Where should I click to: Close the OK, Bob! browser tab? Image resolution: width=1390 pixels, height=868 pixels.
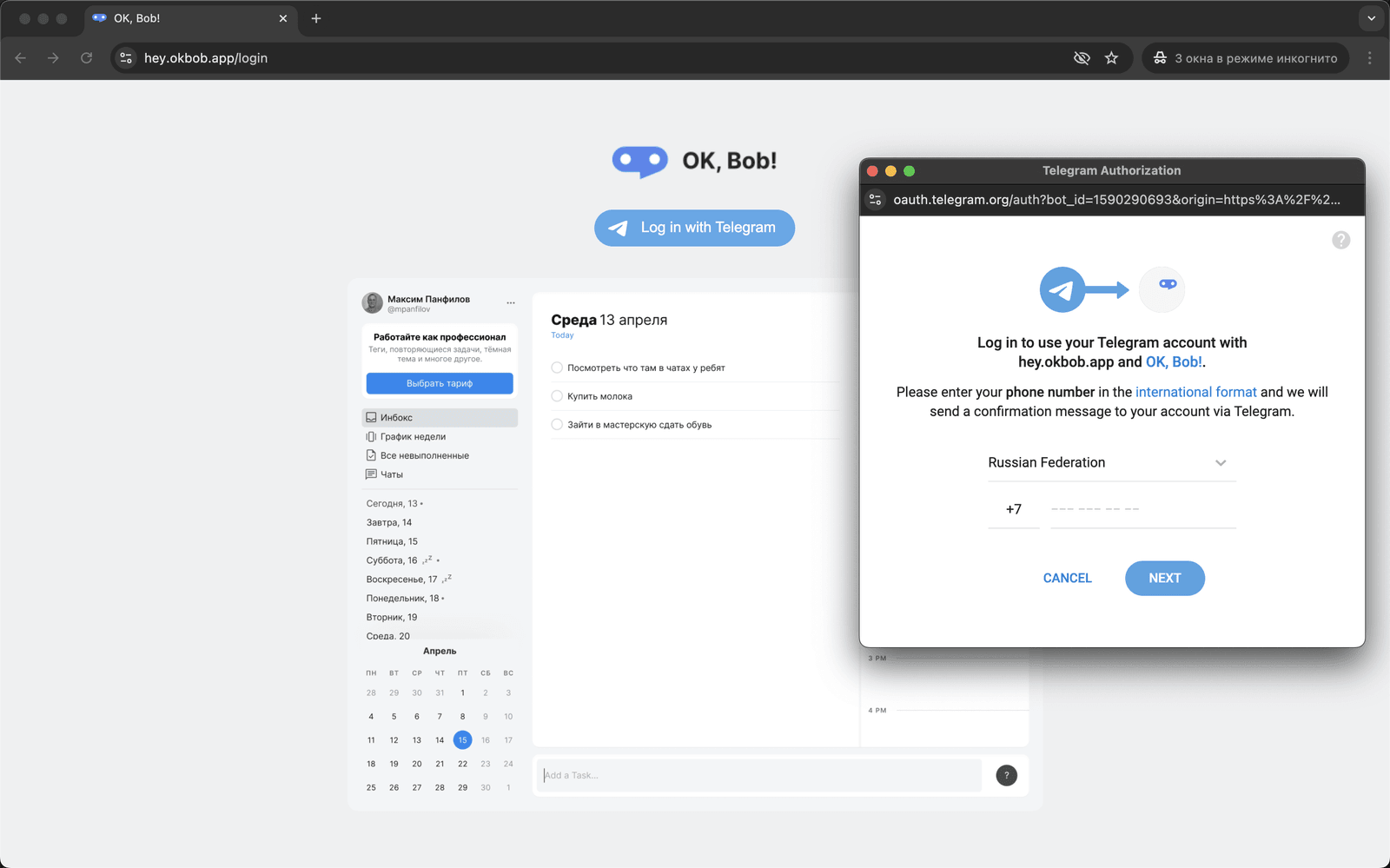tap(283, 18)
